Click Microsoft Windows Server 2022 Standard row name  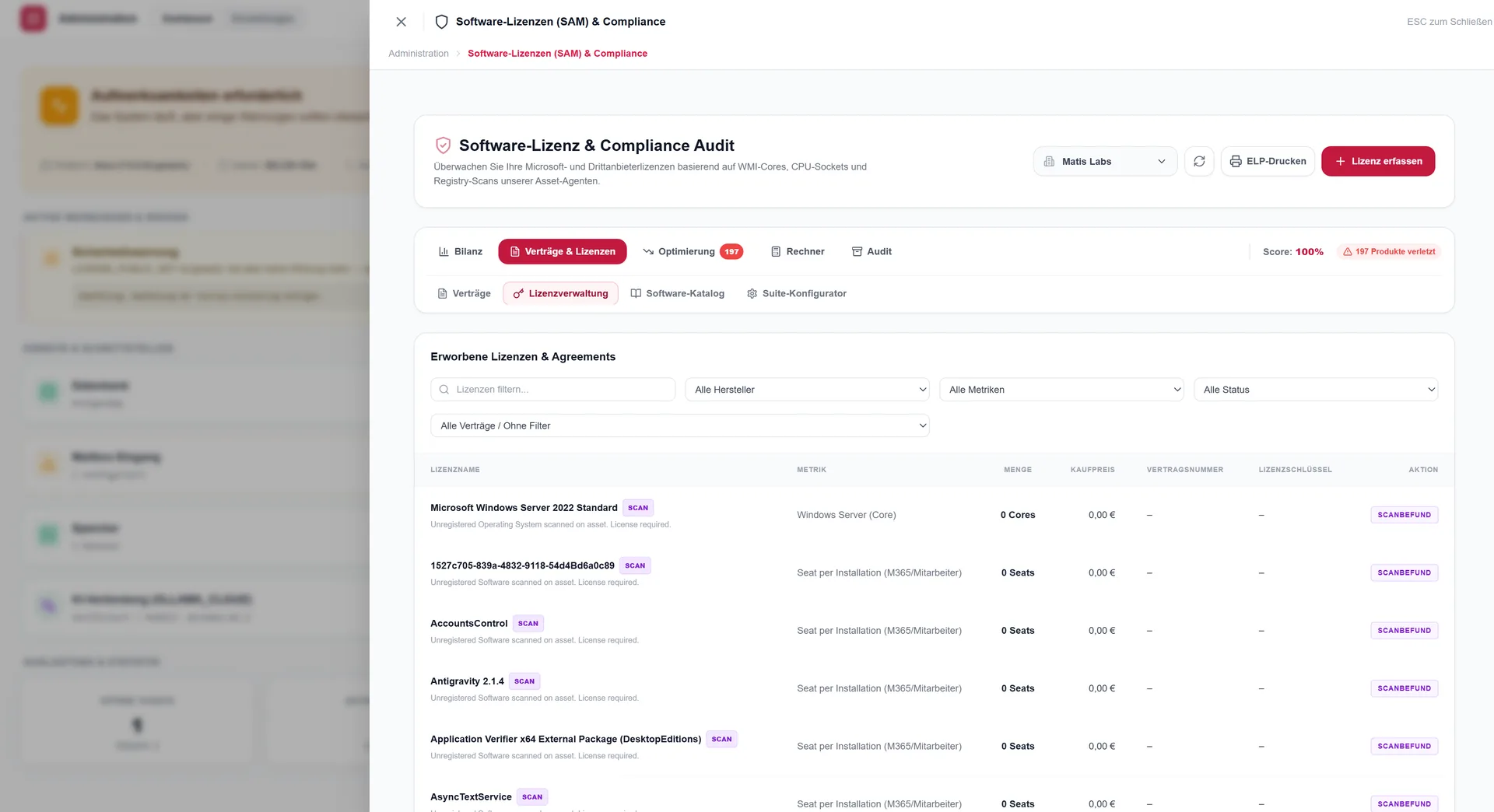[x=524, y=508]
